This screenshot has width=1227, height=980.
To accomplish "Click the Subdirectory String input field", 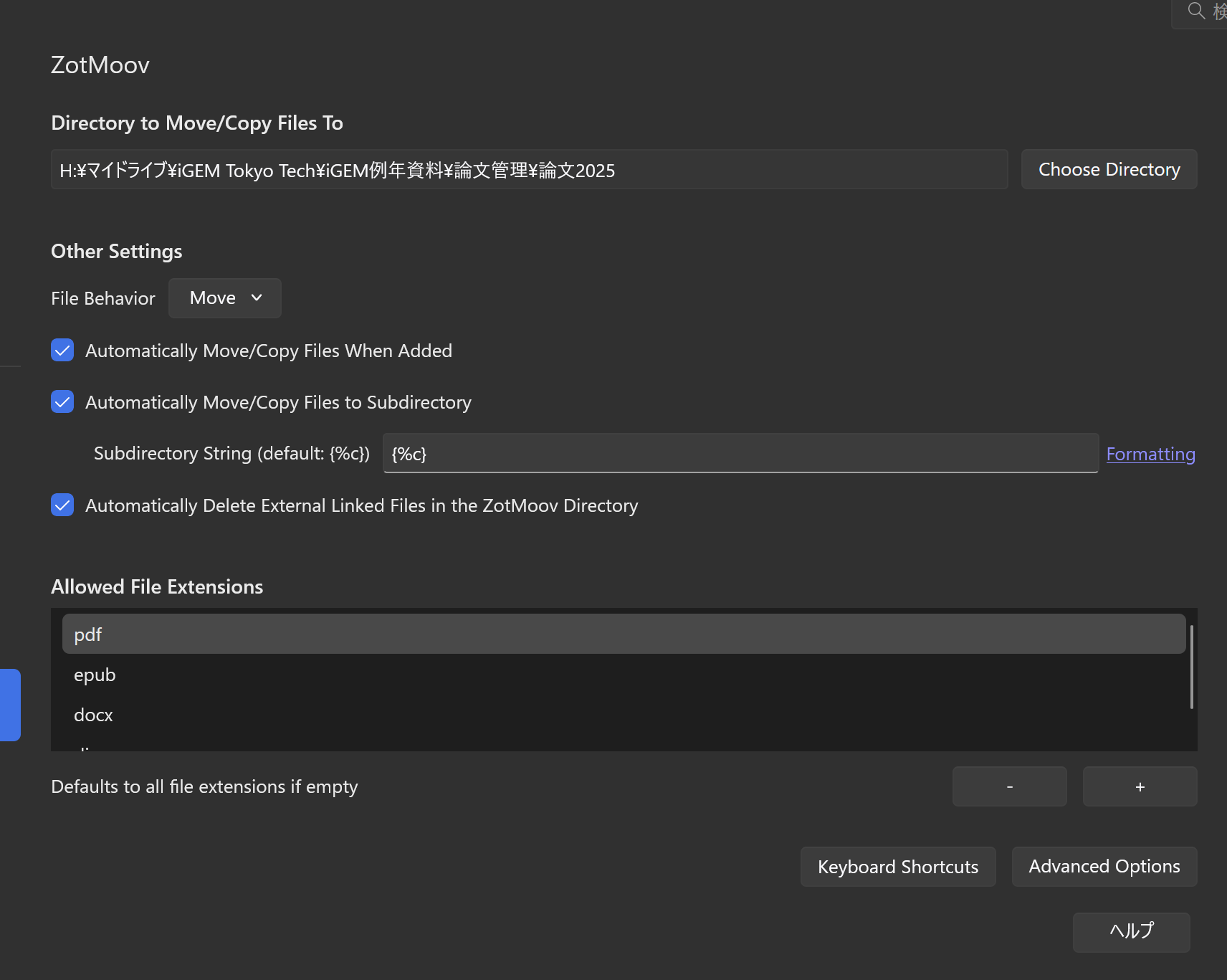I will 740,454.
